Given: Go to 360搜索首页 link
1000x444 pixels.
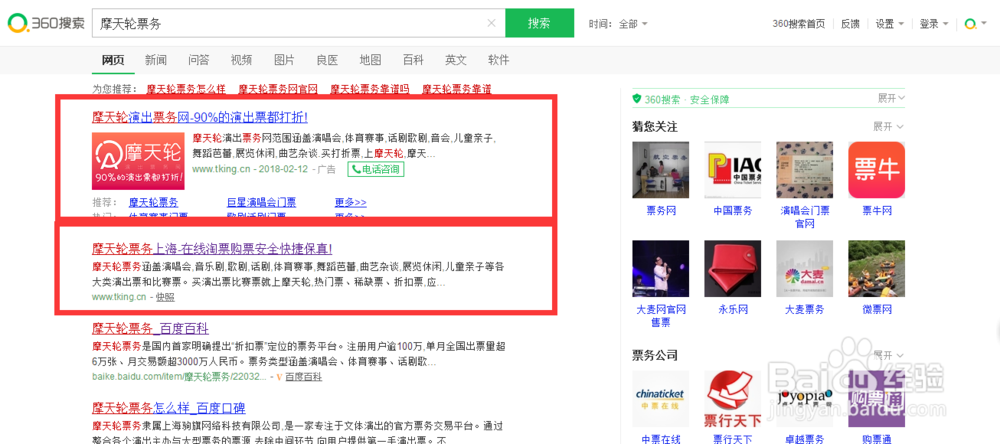Looking at the screenshot, I should [x=798, y=24].
